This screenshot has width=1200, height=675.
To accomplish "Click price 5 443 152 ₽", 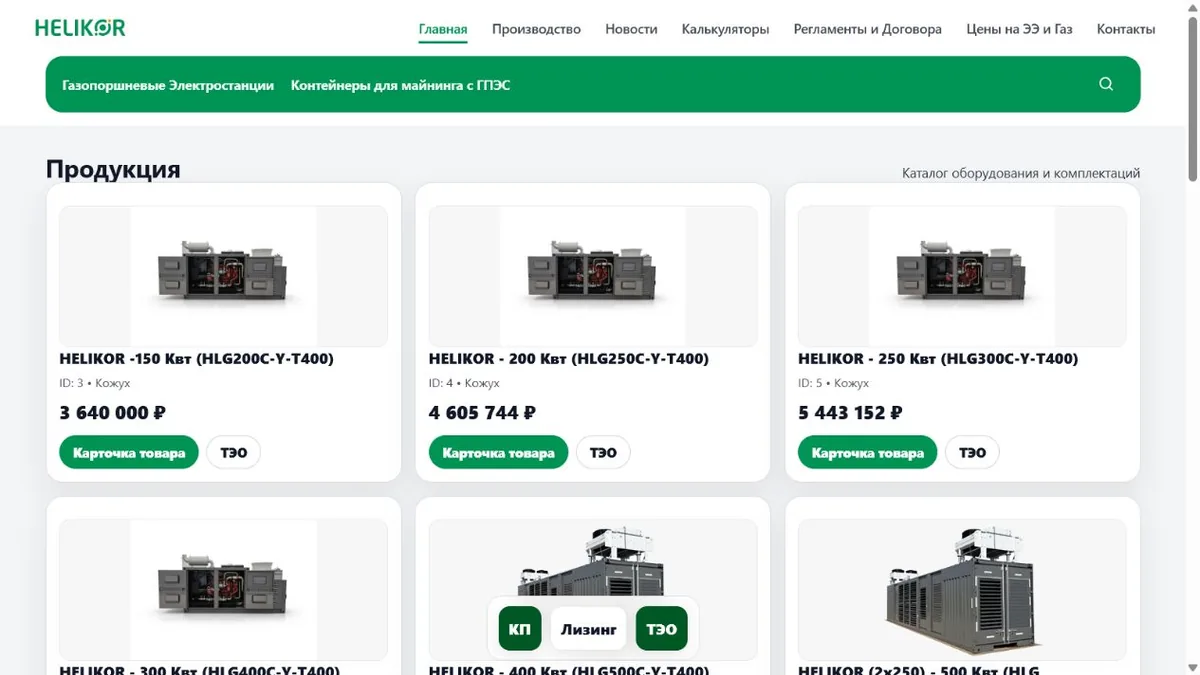I will (851, 412).
